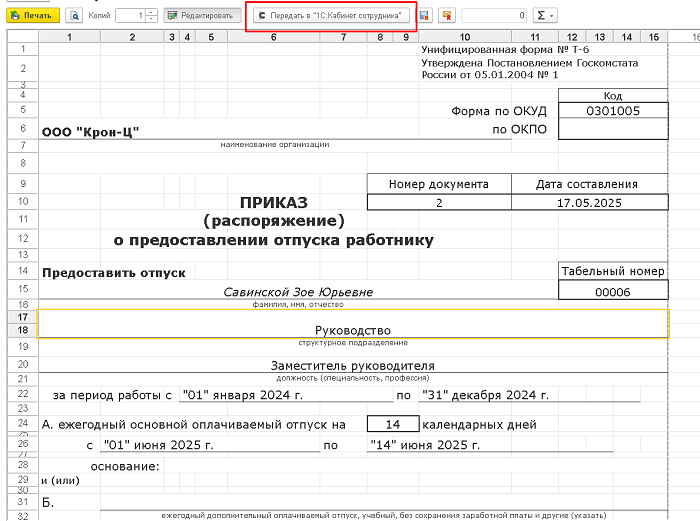Expand the Sigma sum dropdown arrow

(553, 16)
